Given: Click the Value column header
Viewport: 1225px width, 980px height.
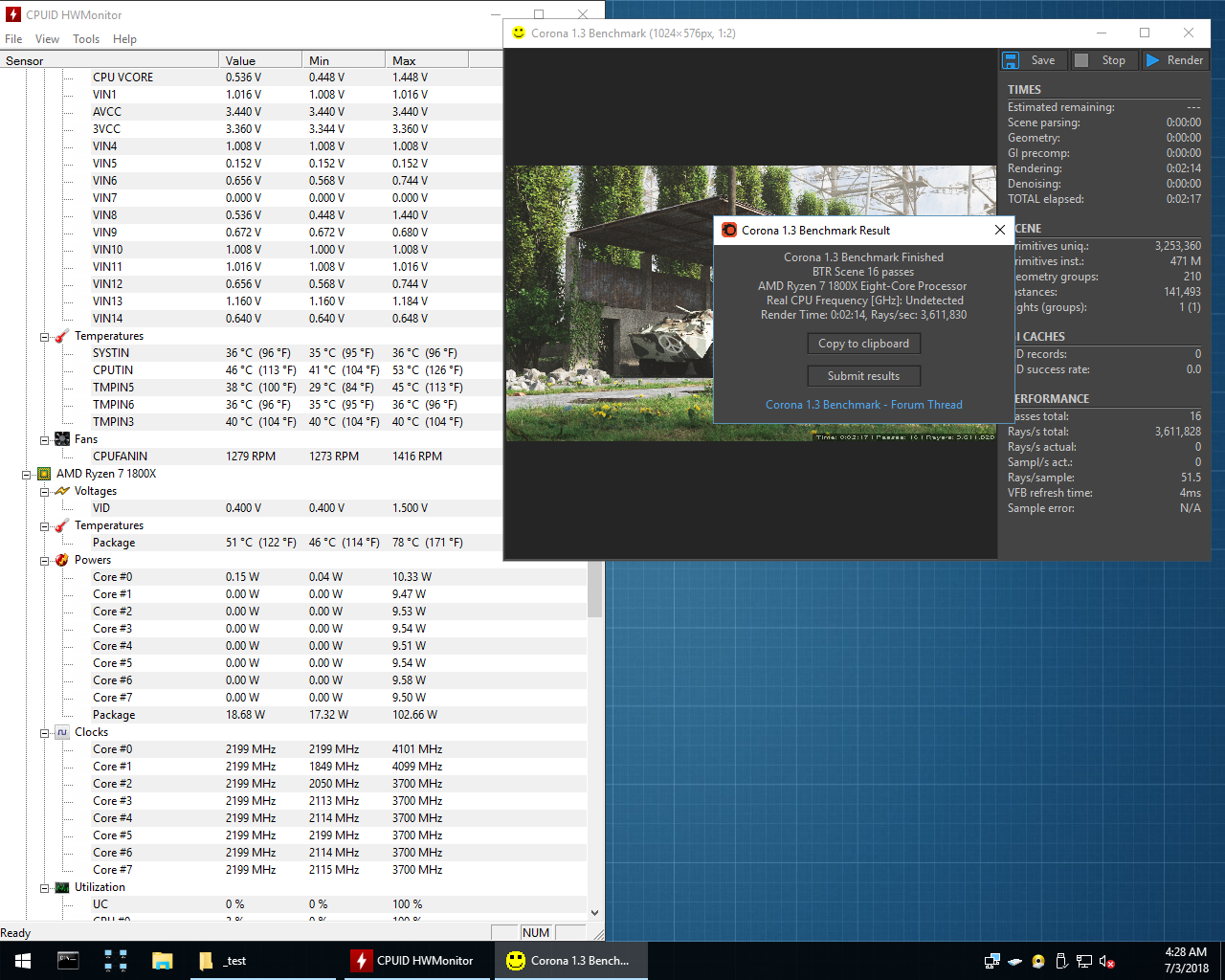Looking at the screenshot, I should (260, 60).
